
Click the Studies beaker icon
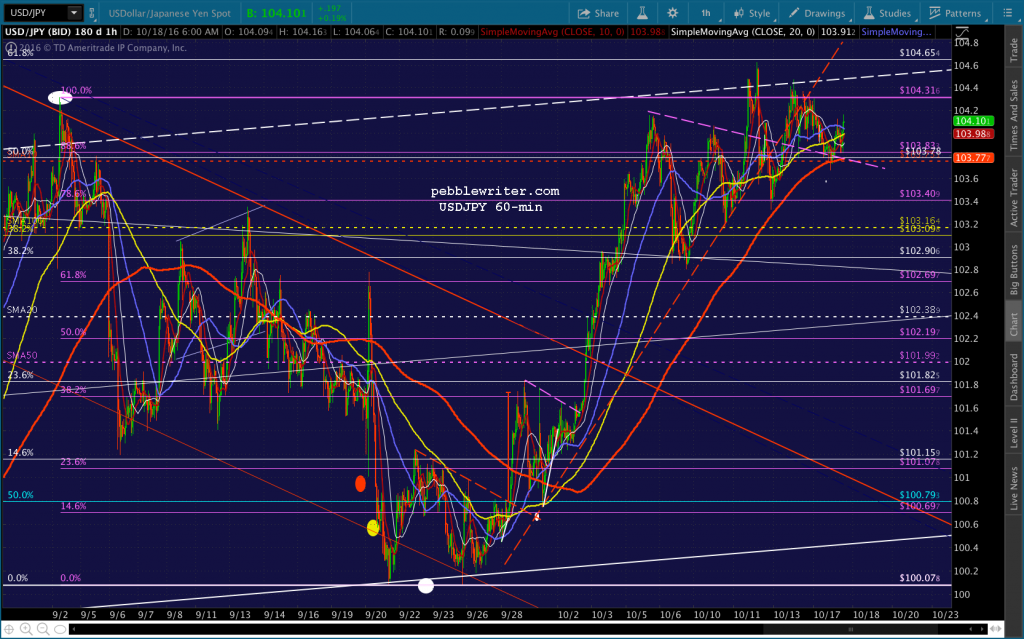click(x=869, y=13)
